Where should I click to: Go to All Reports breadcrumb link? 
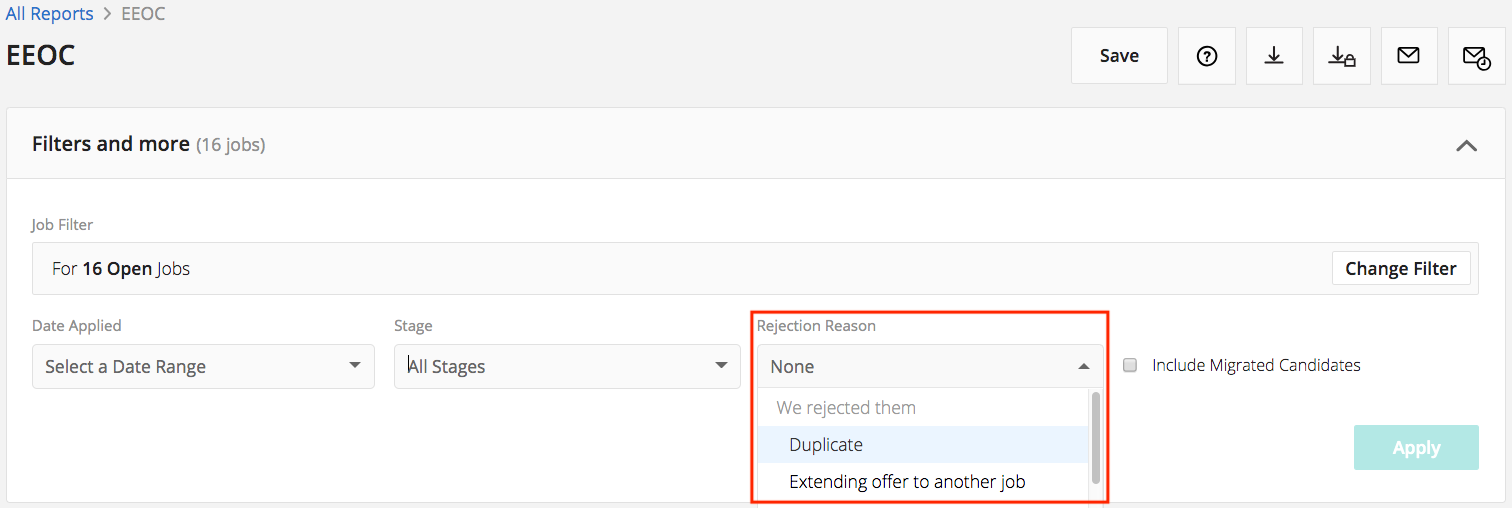(x=49, y=15)
